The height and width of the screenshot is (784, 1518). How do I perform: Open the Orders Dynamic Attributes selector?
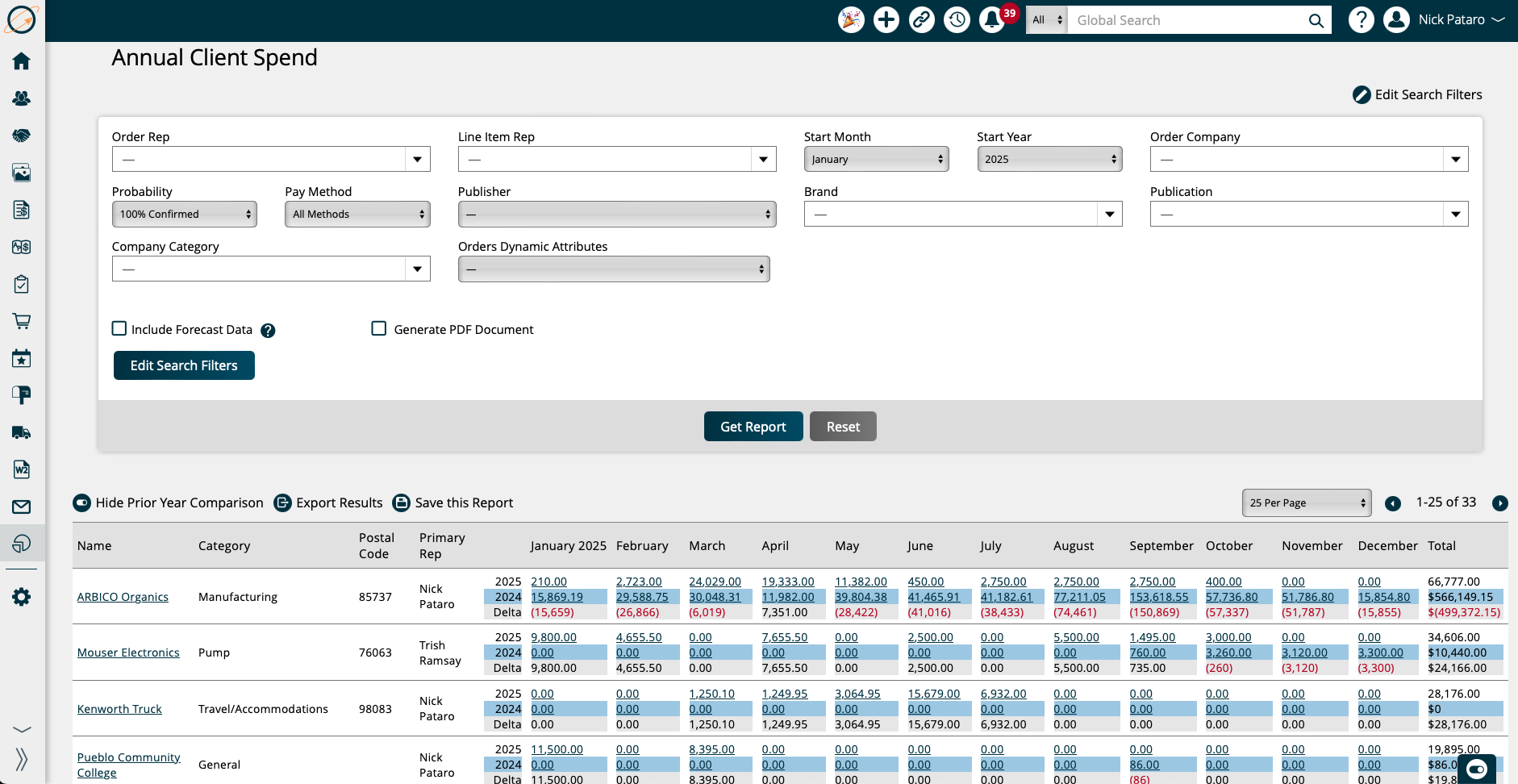pos(614,269)
